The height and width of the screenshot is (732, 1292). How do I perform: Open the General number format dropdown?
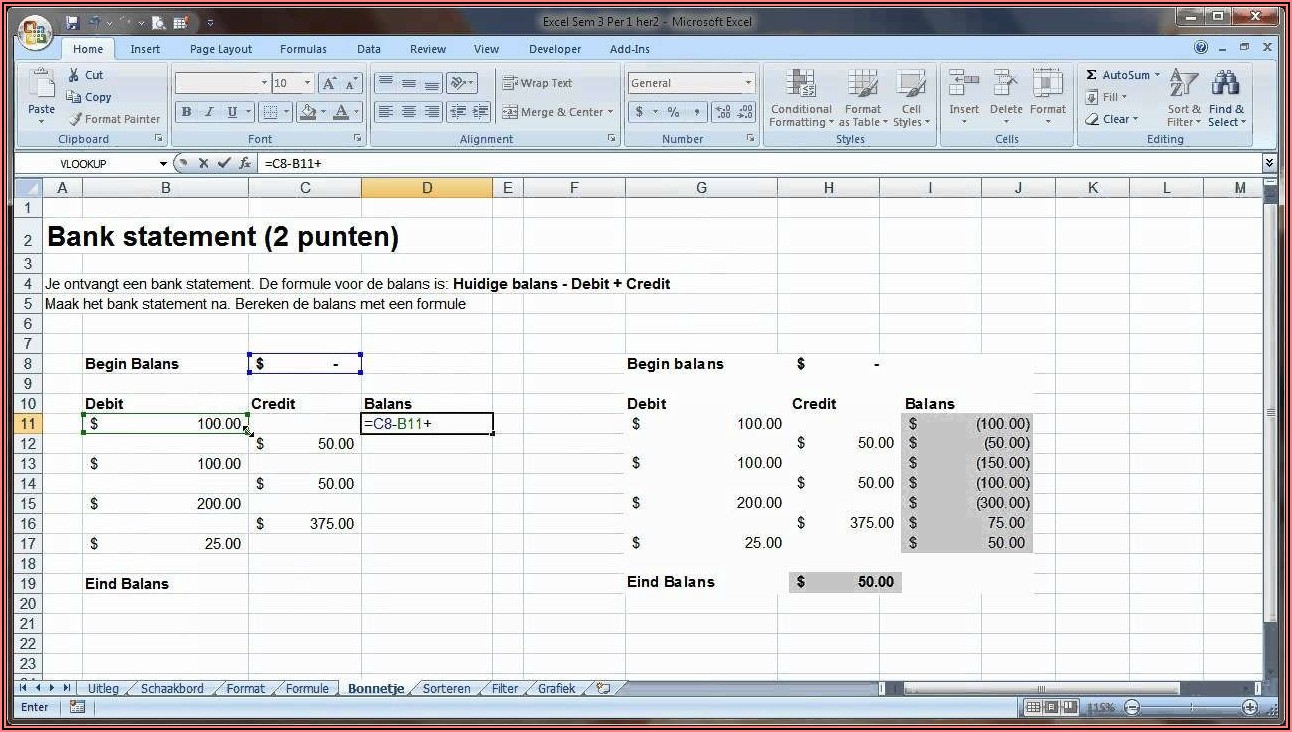747,84
